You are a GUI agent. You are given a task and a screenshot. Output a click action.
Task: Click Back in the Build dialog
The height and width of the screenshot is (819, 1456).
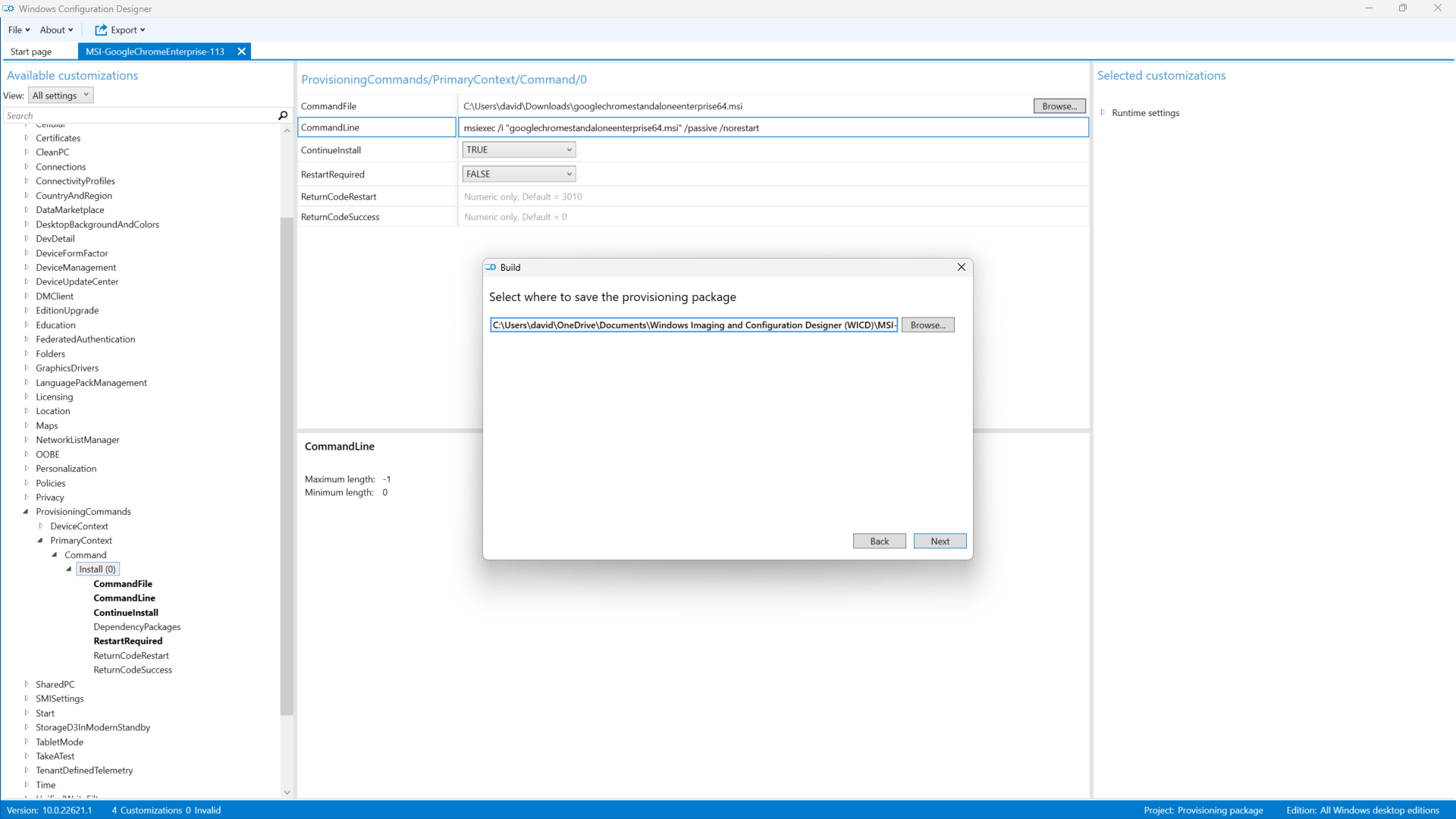(x=879, y=541)
